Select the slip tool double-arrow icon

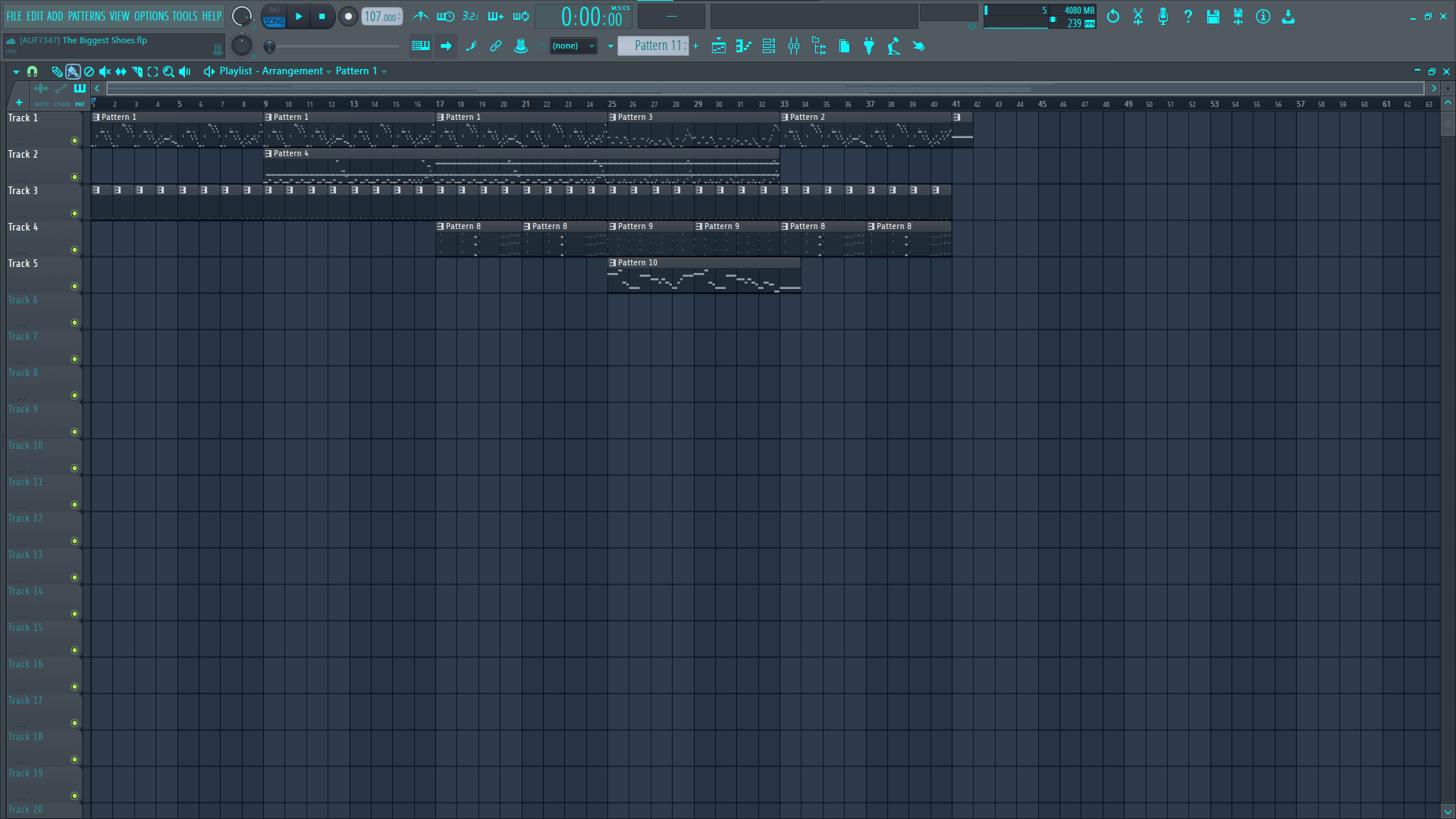(121, 71)
